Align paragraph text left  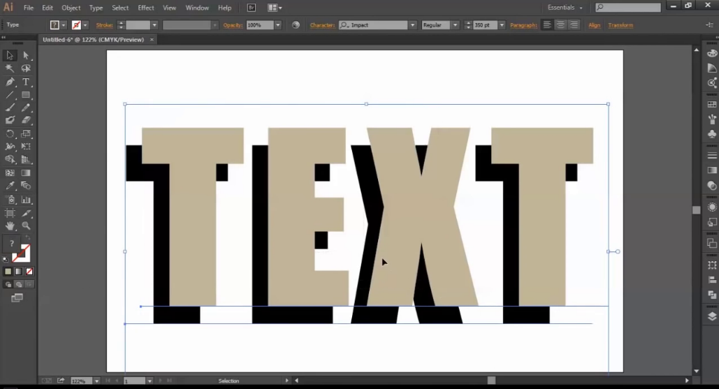[x=547, y=25]
